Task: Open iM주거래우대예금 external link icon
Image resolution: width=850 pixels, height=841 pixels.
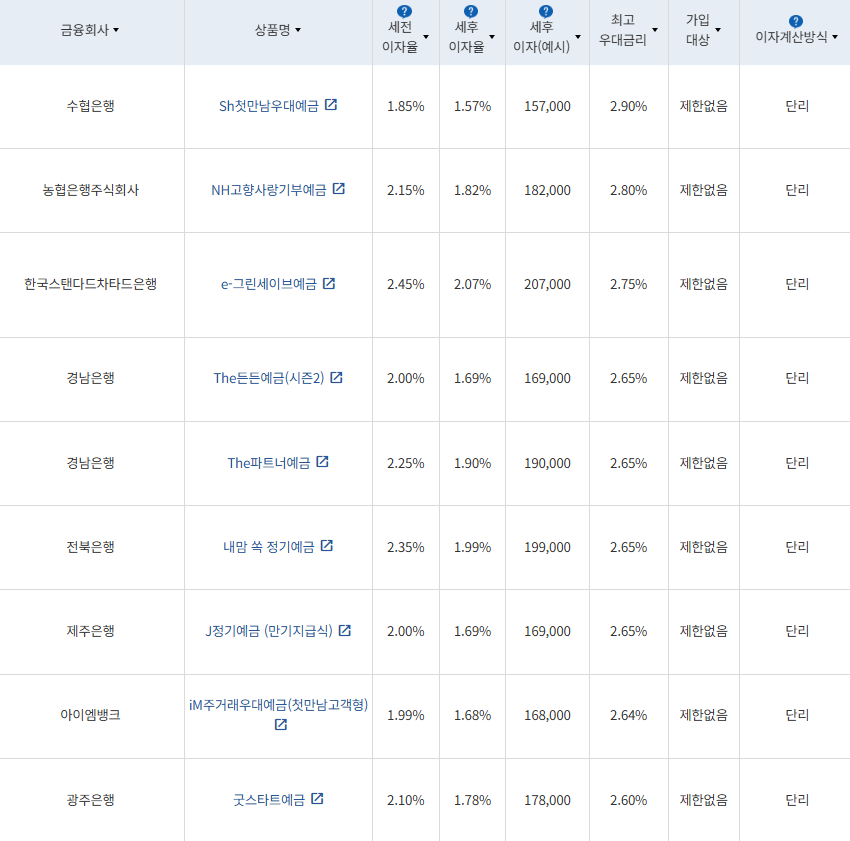Action: [x=278, y=727]
